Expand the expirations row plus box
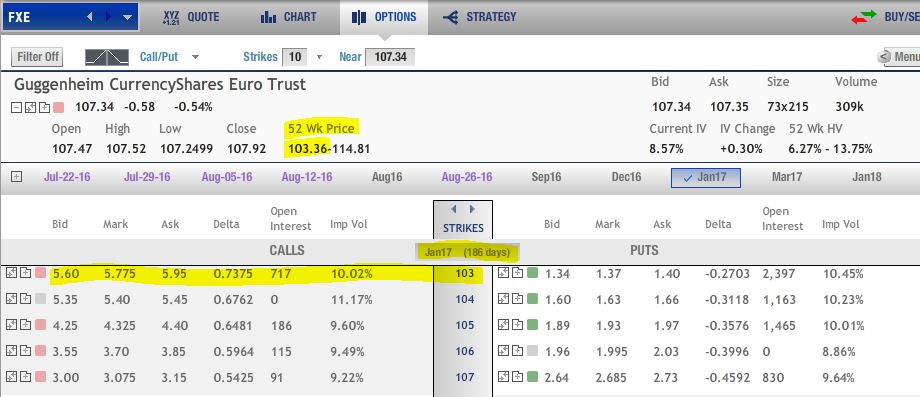 (16, 177)
